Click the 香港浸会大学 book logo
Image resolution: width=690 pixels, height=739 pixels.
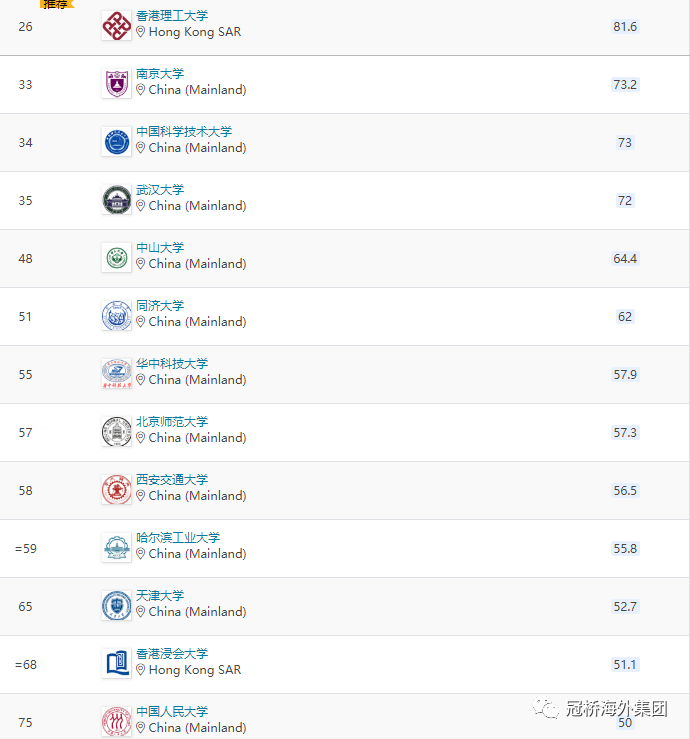click(116, 664)
